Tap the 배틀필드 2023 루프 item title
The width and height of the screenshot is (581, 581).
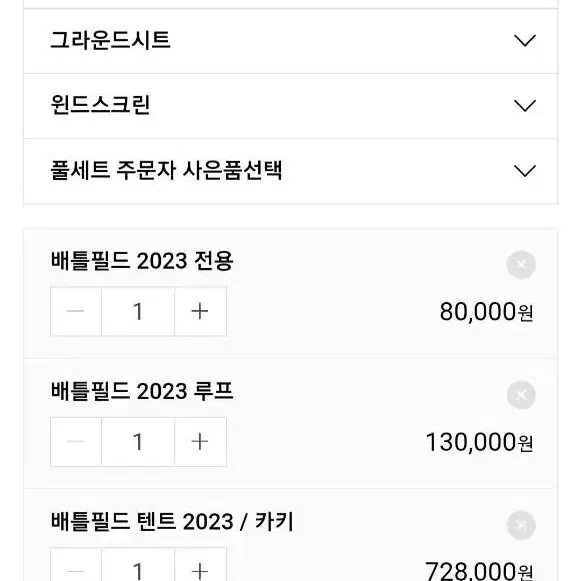pyautogui.click(x=142, y=391)
